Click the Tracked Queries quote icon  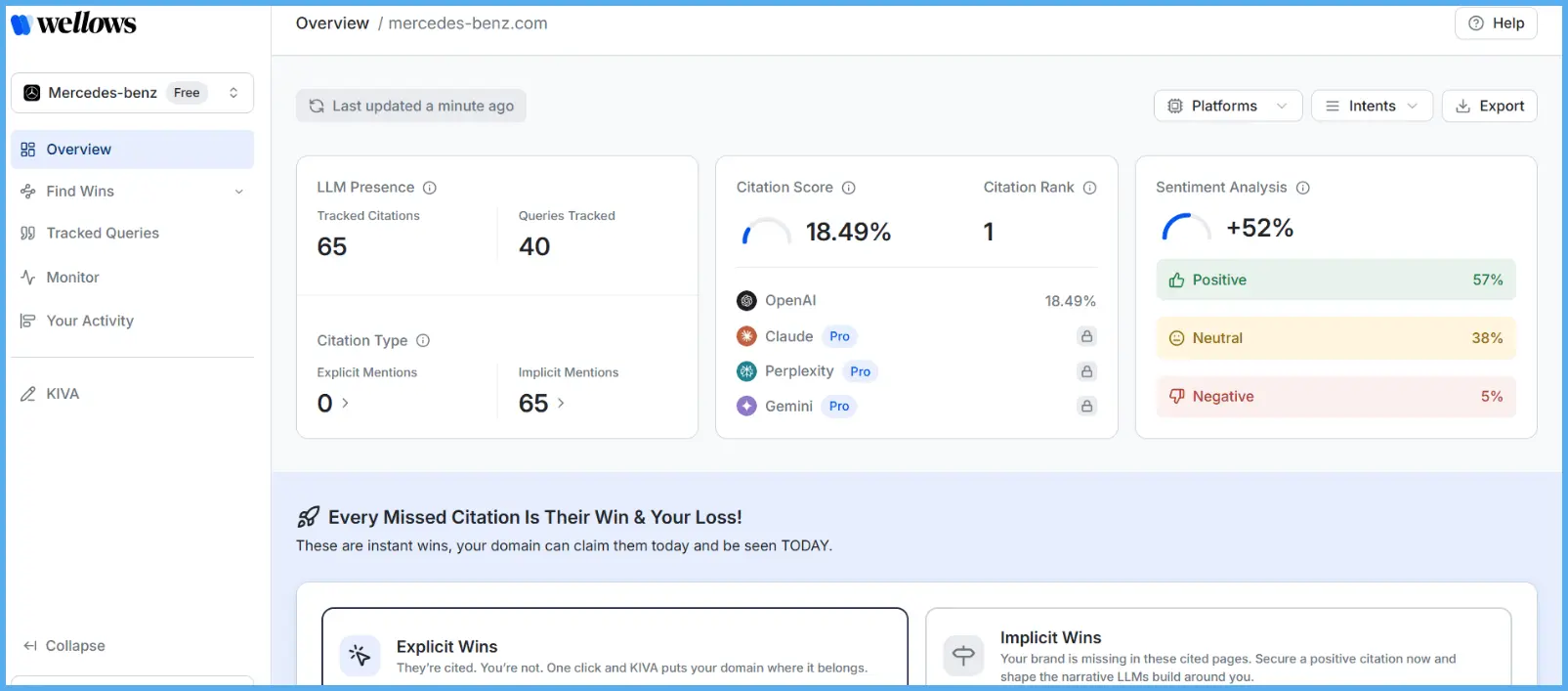coord(28,234)
